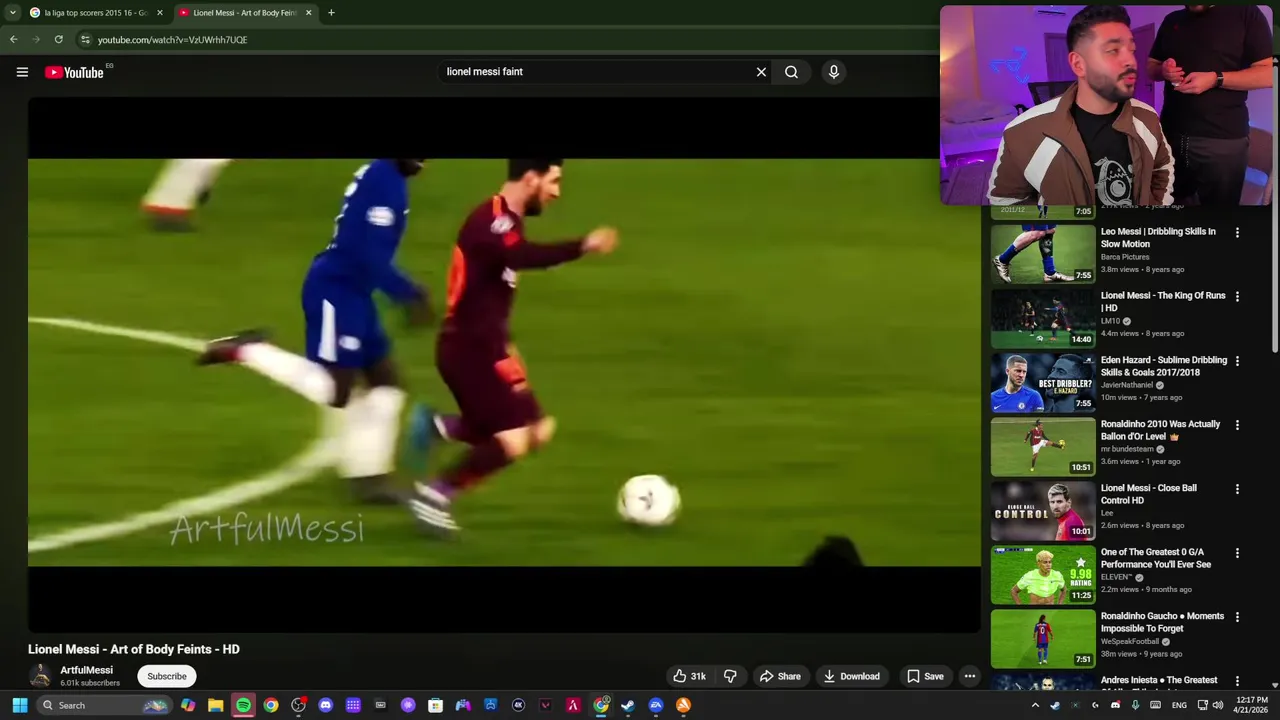Go to the YouTube home logo
Viewport: 1280px width, 720px height.
(x=75, y=72)
